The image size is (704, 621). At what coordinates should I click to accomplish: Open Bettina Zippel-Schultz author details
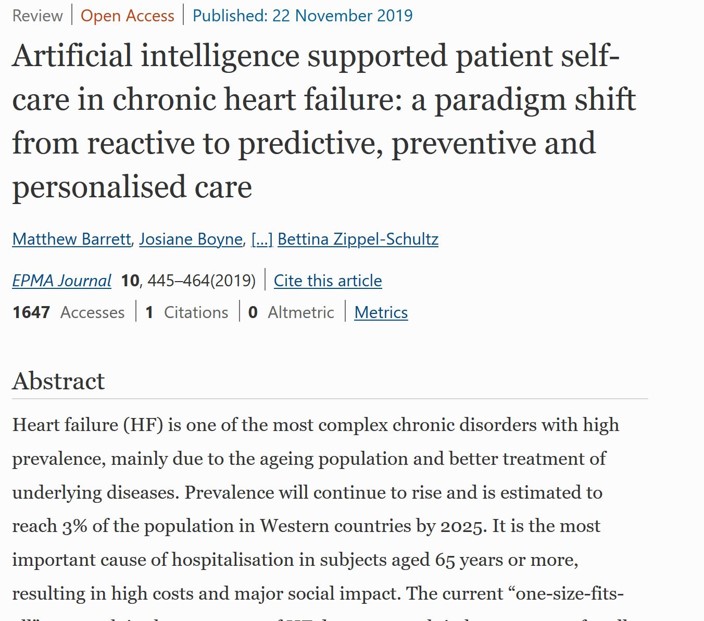pyautogui.click(x=357, y=239)
